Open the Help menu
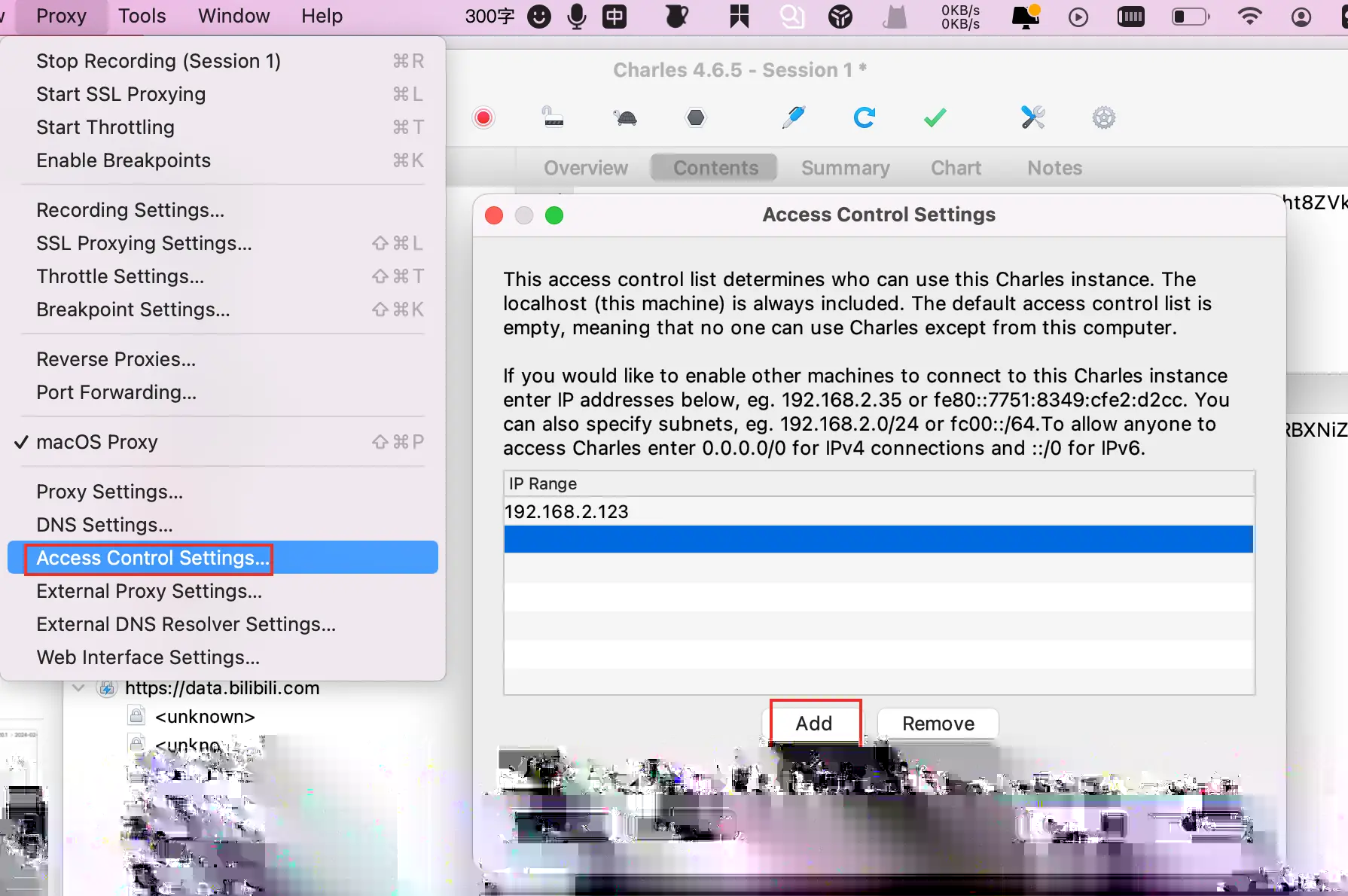 322,16
